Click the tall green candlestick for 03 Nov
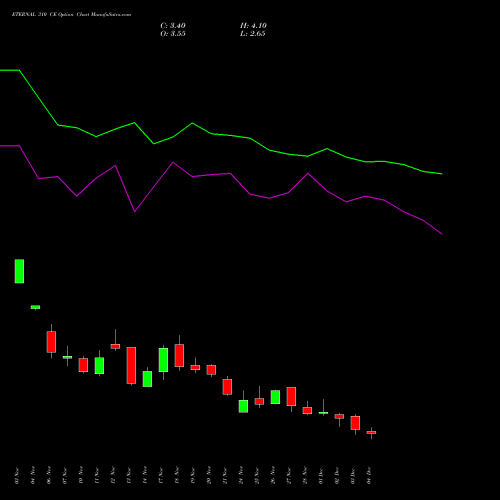The width and height of the screenshot is (500, 500). (19, 271)
